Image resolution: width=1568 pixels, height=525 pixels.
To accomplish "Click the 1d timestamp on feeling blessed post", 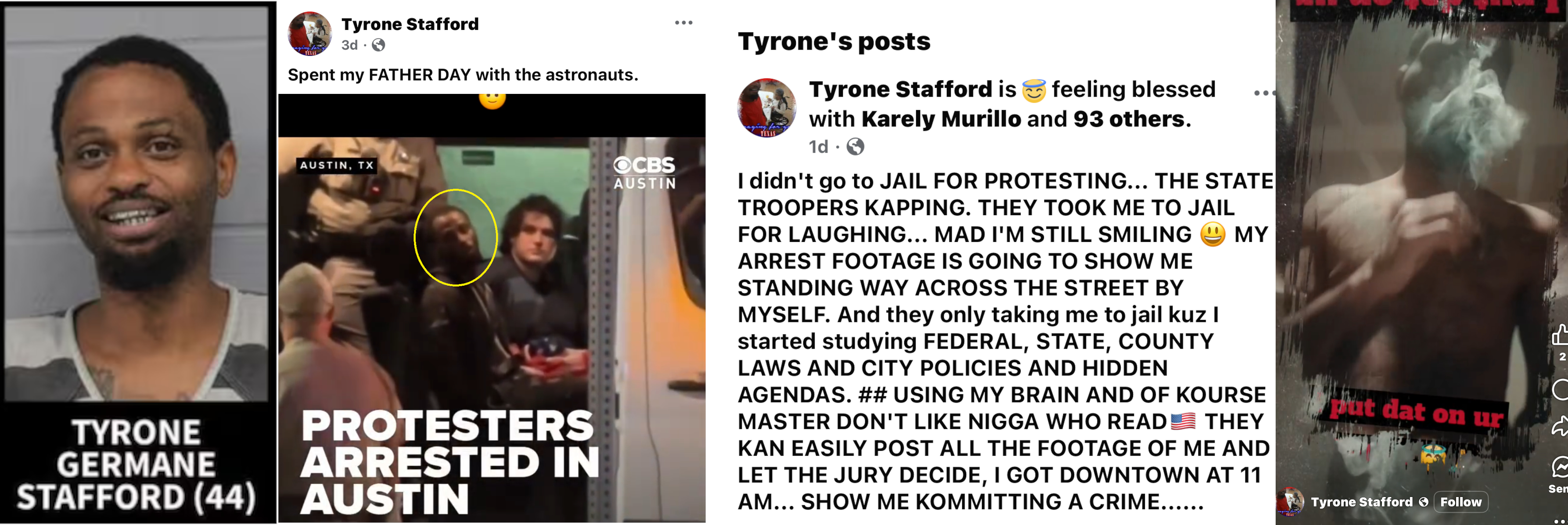I will (819, 147).
